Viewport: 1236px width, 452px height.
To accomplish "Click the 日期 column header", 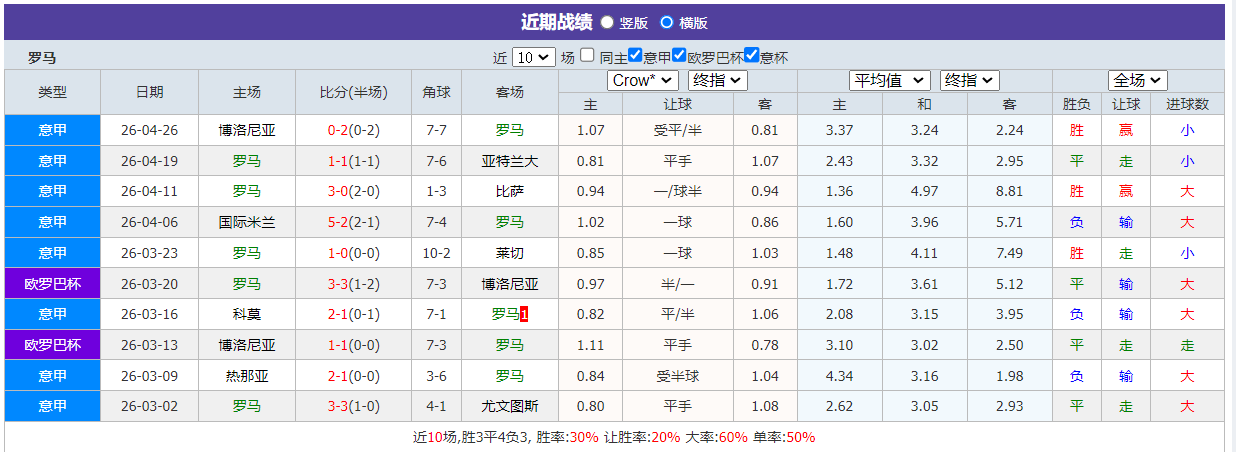I will (150, 92).
